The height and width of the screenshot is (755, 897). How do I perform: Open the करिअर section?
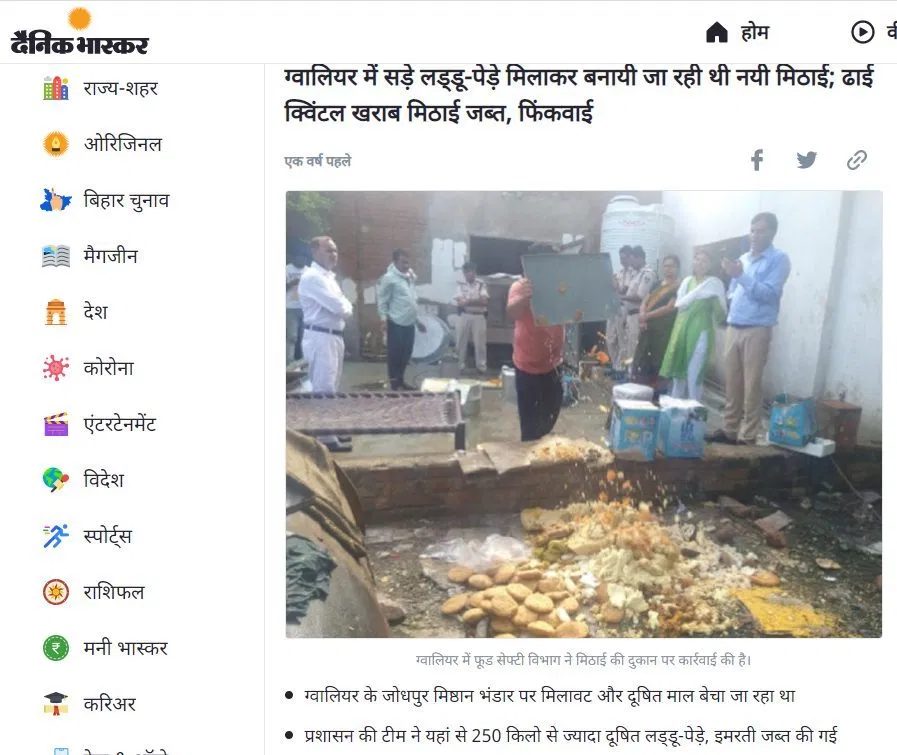click(110, 704)
